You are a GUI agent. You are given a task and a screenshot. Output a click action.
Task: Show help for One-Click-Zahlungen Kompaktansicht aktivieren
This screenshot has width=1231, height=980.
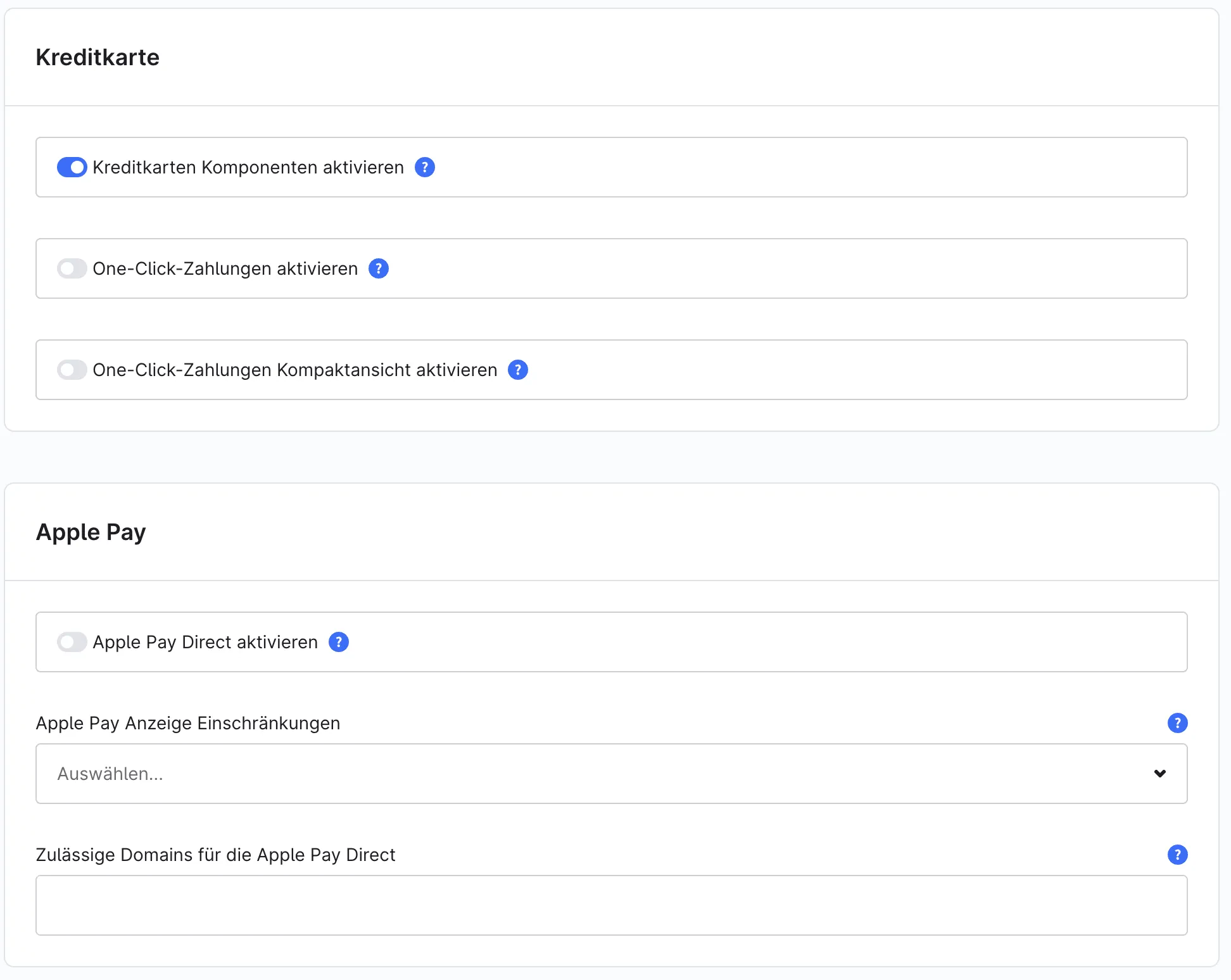pos(517,370)
